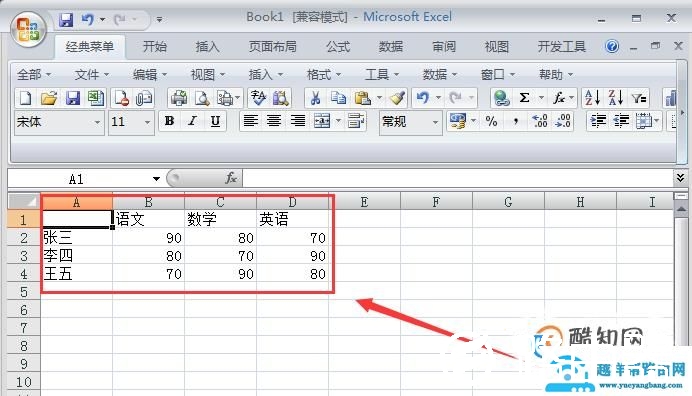This screenshot has width=692, height=396.
Task: Open the Borders dropdown arrow
Action: click(657, 121)
